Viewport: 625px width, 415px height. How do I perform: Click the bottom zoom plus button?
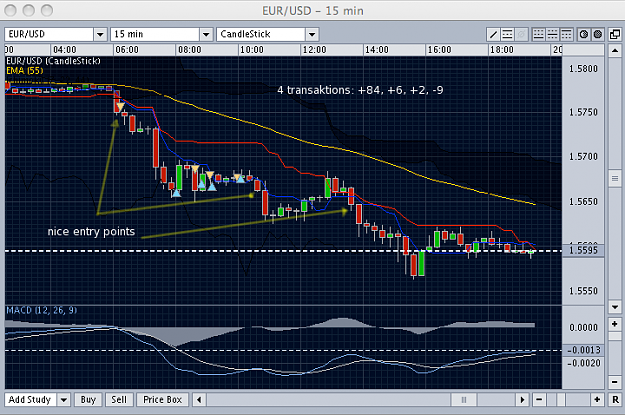(597, 399)
